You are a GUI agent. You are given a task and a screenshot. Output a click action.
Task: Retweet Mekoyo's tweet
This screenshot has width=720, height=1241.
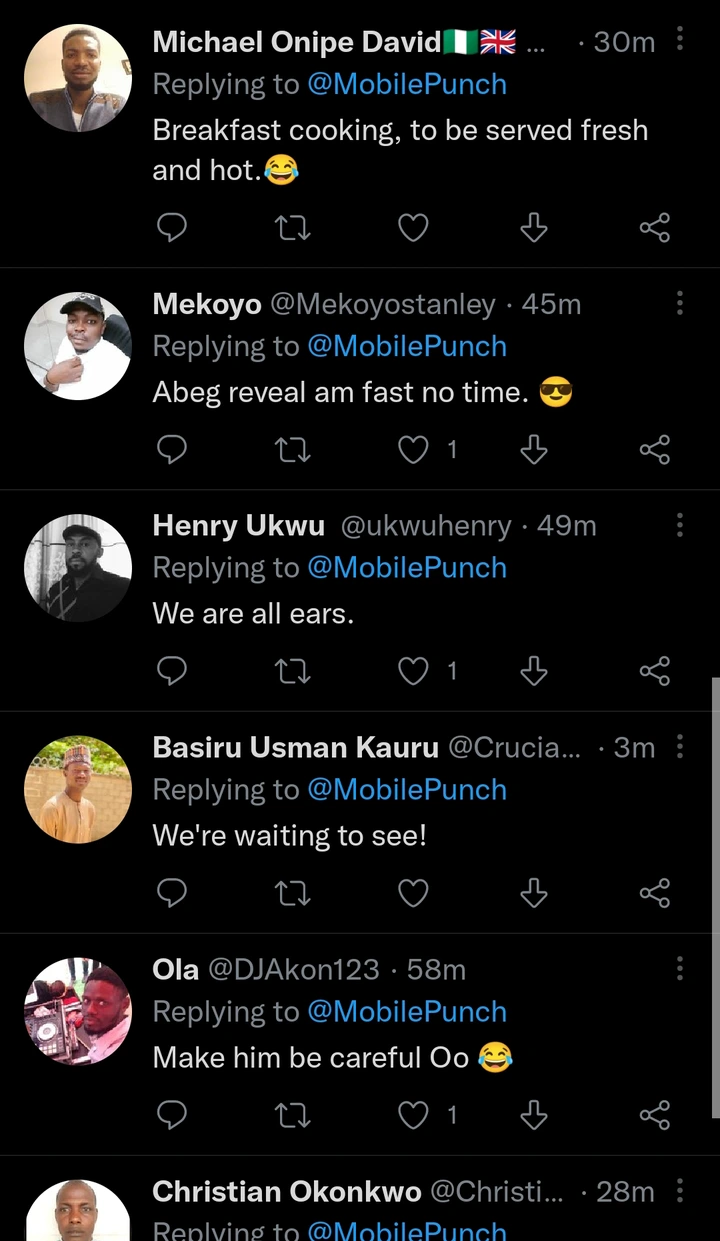292,451
